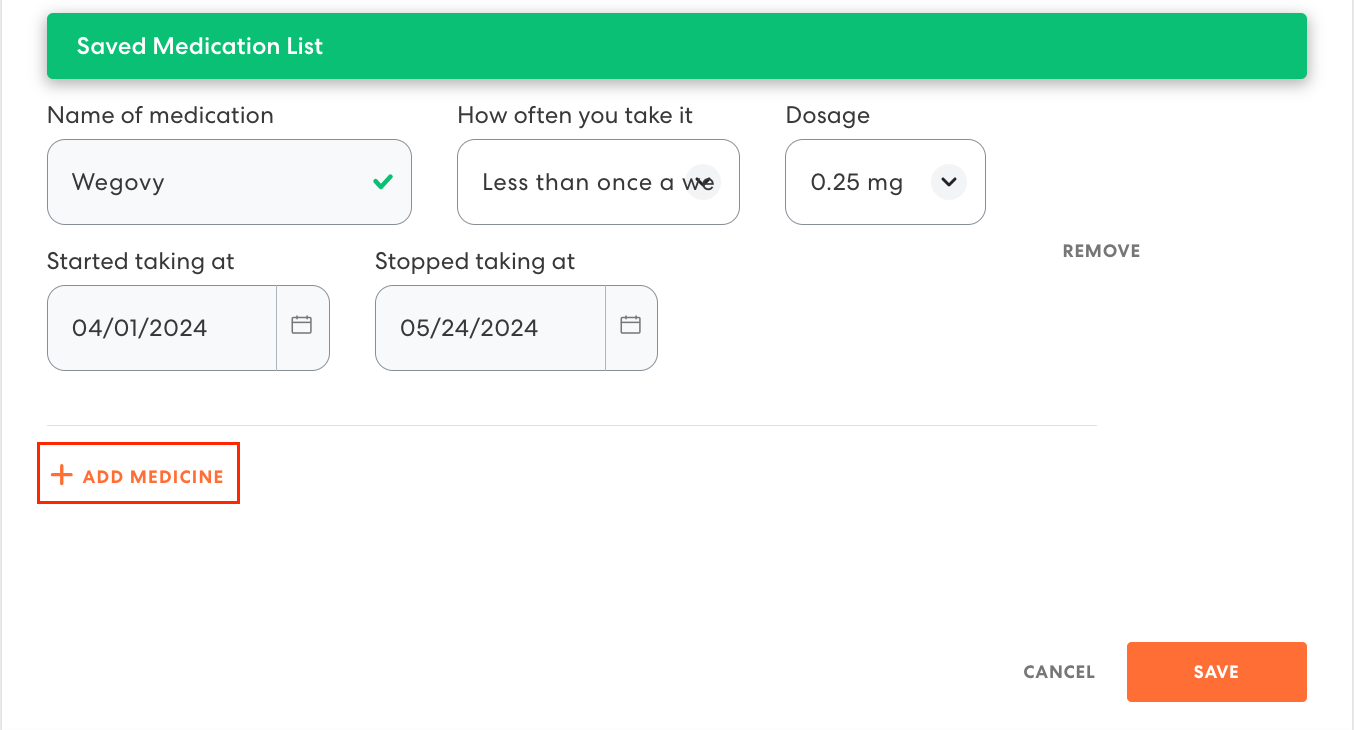
Task: Click the Wegovy medication name field
Action: coord(210,182)
